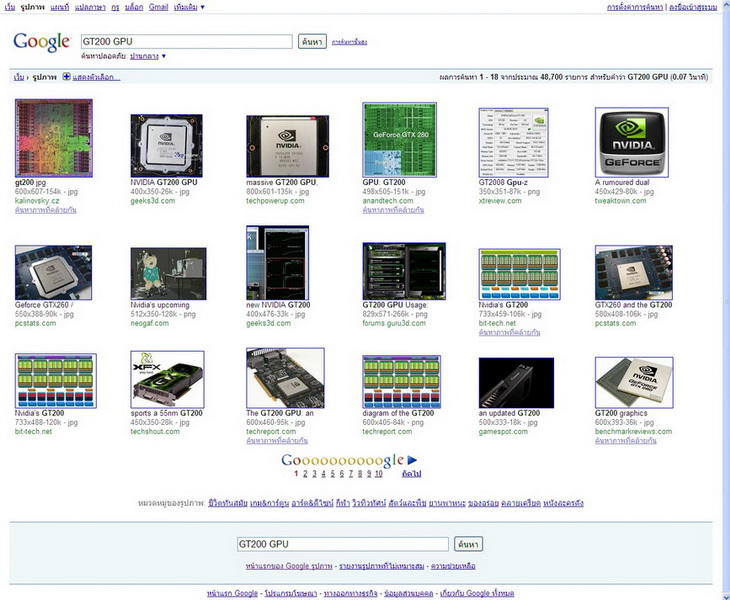The width and height of the screenshot is (730, 600).
Task: Open the an updated GT200 dark thumbnail
Action: pos(516,383)
